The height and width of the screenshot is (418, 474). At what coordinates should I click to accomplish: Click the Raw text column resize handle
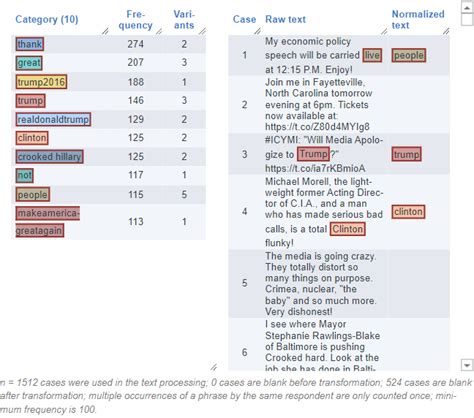click(384, 31)
